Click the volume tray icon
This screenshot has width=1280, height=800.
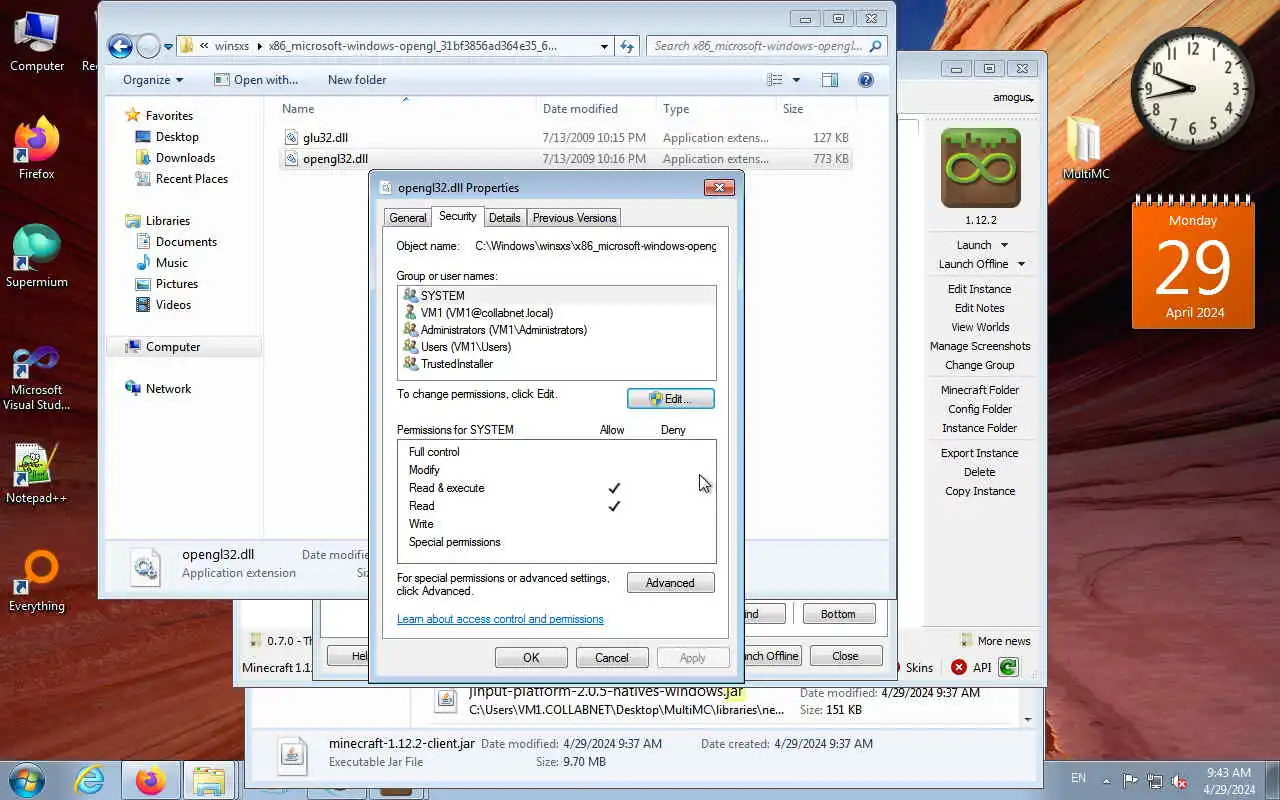(1179, 781)
